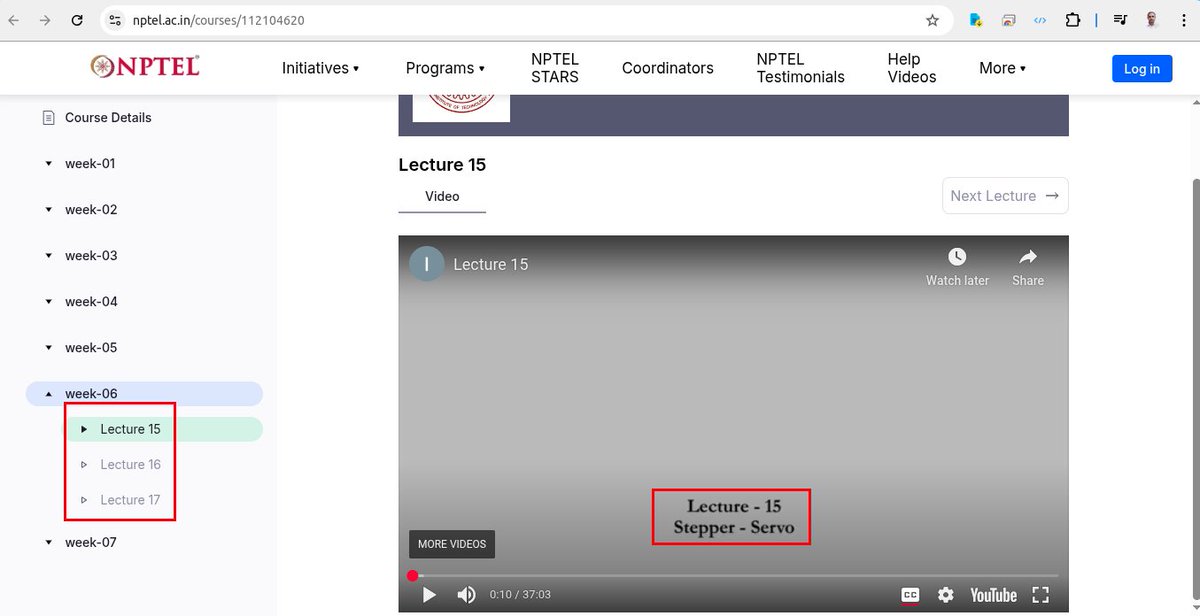1200x616 pixels.
Task: Click the tab-window extension icon in toolbar
Action: click(1008, 20)
